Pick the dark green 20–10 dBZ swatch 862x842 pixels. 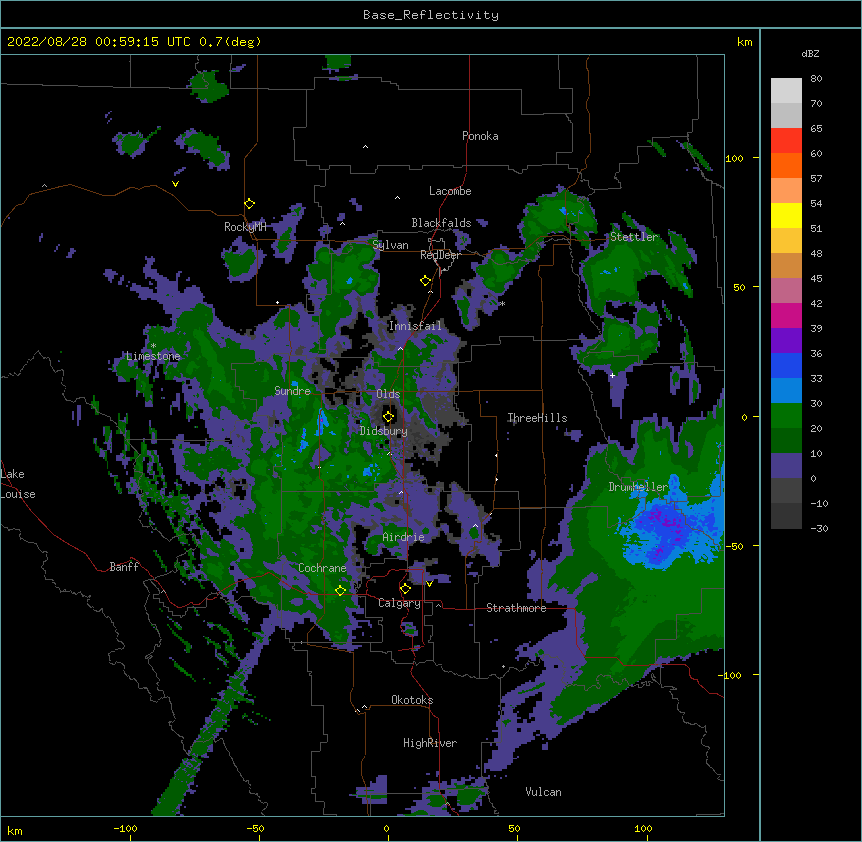click(x=786, y=440)
